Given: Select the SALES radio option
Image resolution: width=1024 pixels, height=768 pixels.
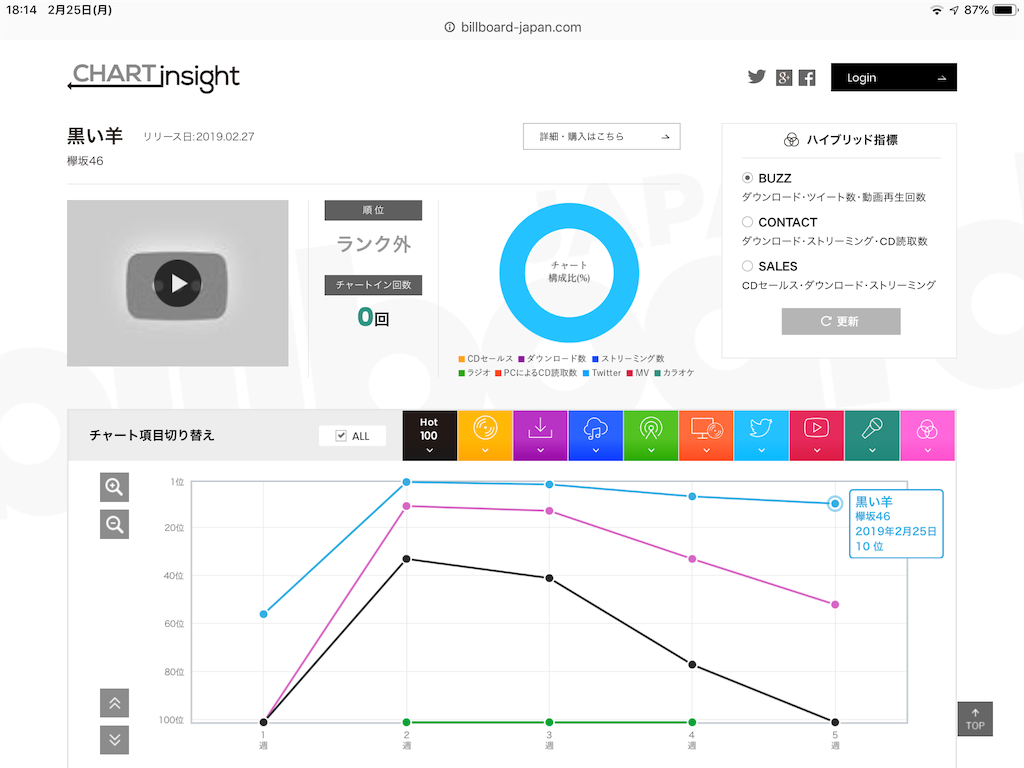Looking at the screenshot, I should coord(747,266).
